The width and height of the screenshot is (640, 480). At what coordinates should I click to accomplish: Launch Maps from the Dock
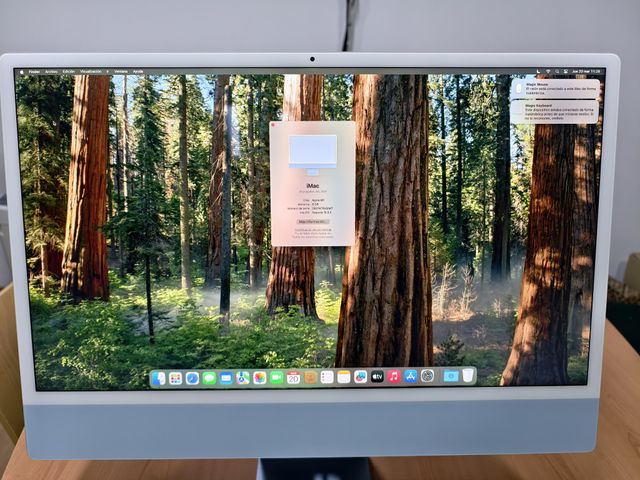(x=243, y=378)
